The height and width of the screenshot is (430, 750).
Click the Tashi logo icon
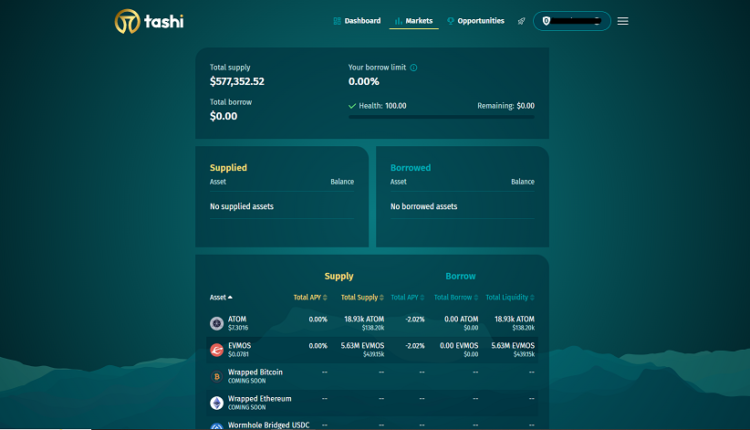point(128,21)
